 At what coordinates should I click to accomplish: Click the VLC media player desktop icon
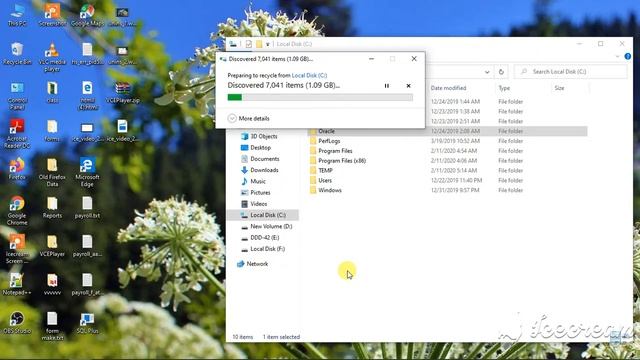[x=52, y=57]
